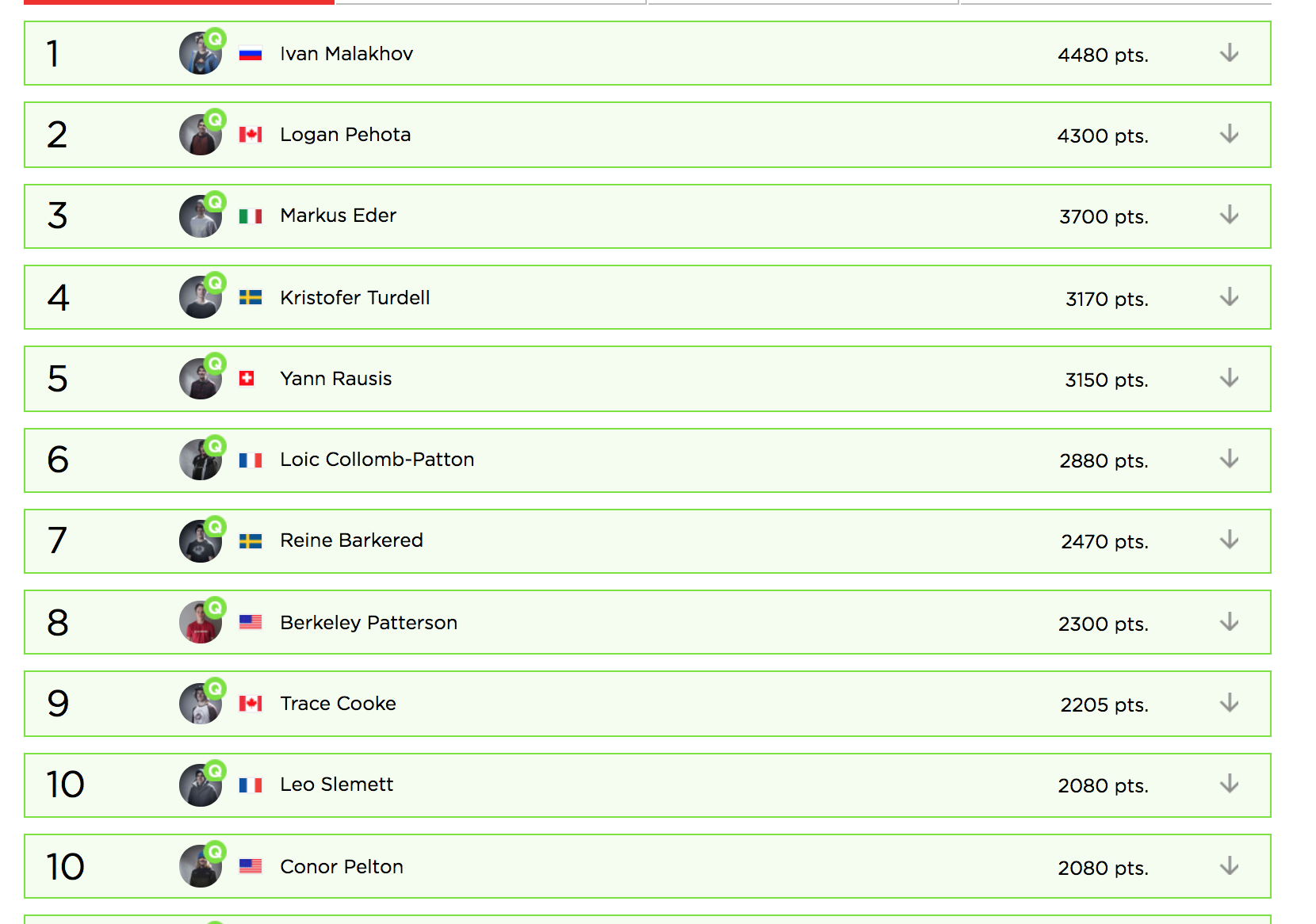This screenshot has height=924, width=1316.
Task: Expand Conor Pelton's details arrow
Action: (x=1229, y=866)
